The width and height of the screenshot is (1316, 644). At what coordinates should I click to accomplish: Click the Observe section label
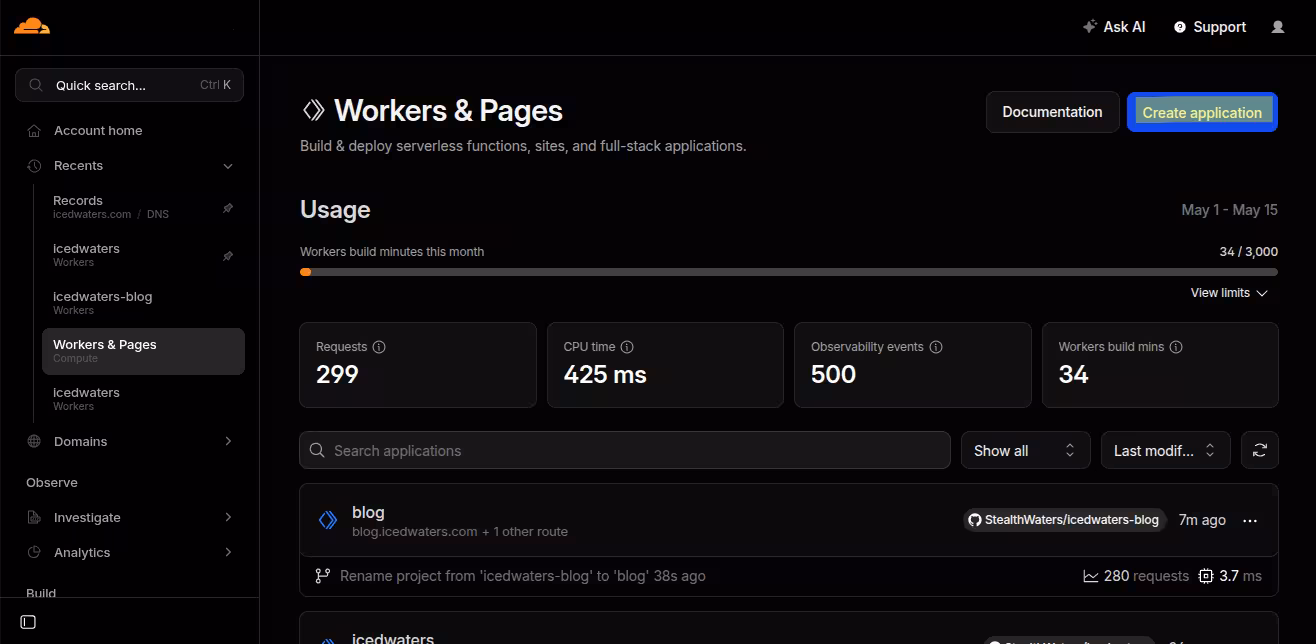coord(52,483)
